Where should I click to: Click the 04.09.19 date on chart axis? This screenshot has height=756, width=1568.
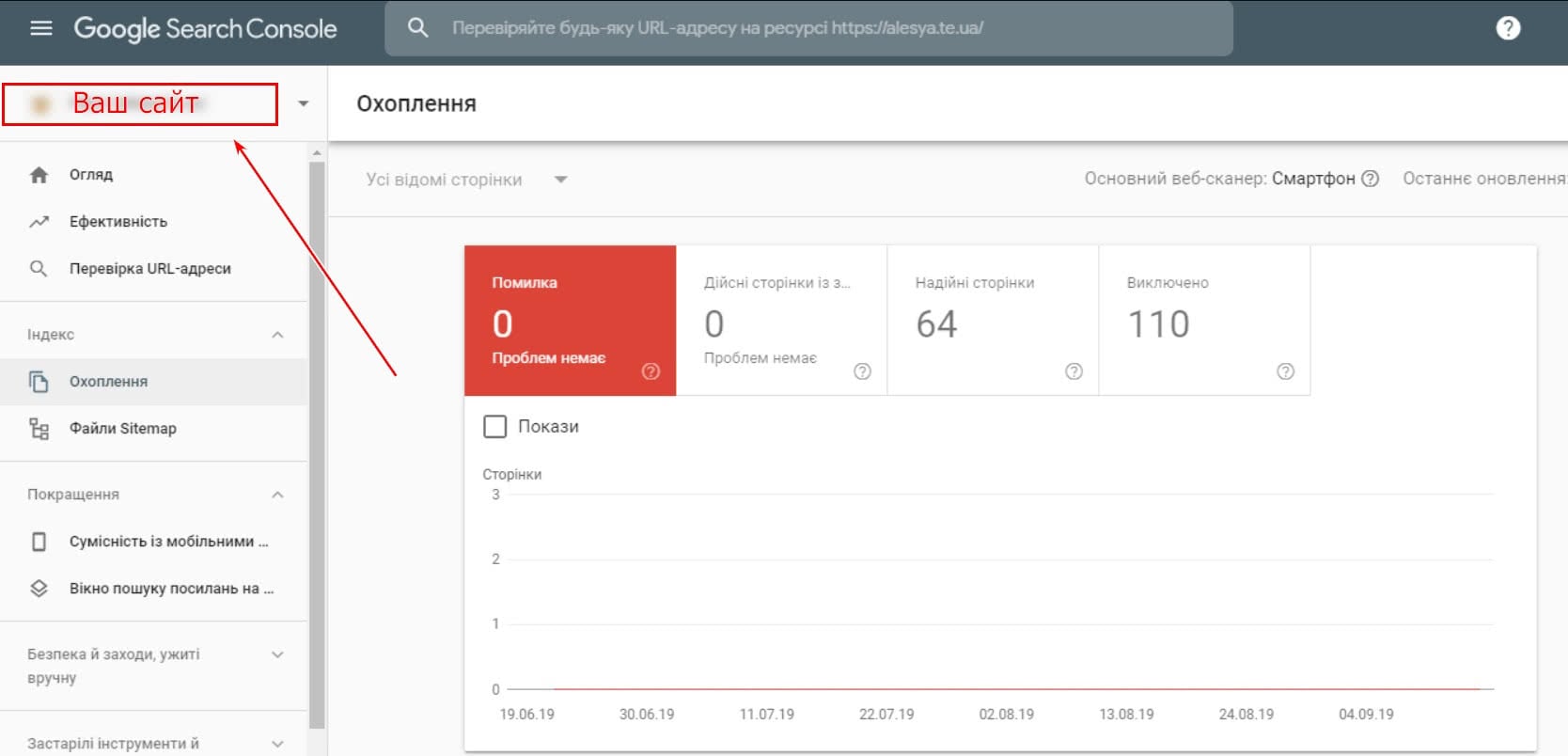[1366, 715]
